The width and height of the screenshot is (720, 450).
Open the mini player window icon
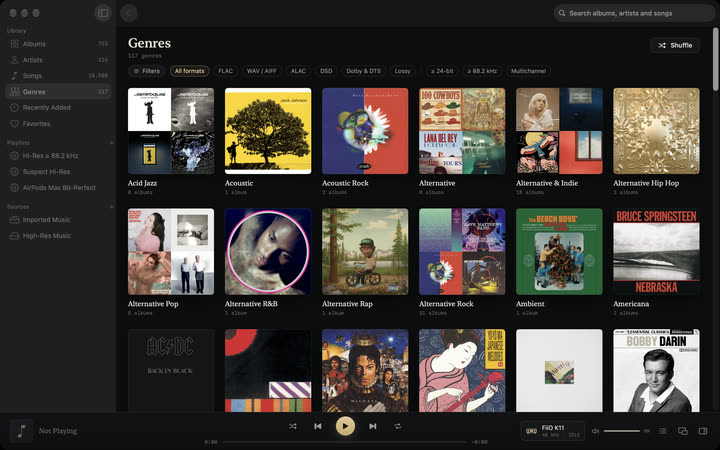point(683,431)
